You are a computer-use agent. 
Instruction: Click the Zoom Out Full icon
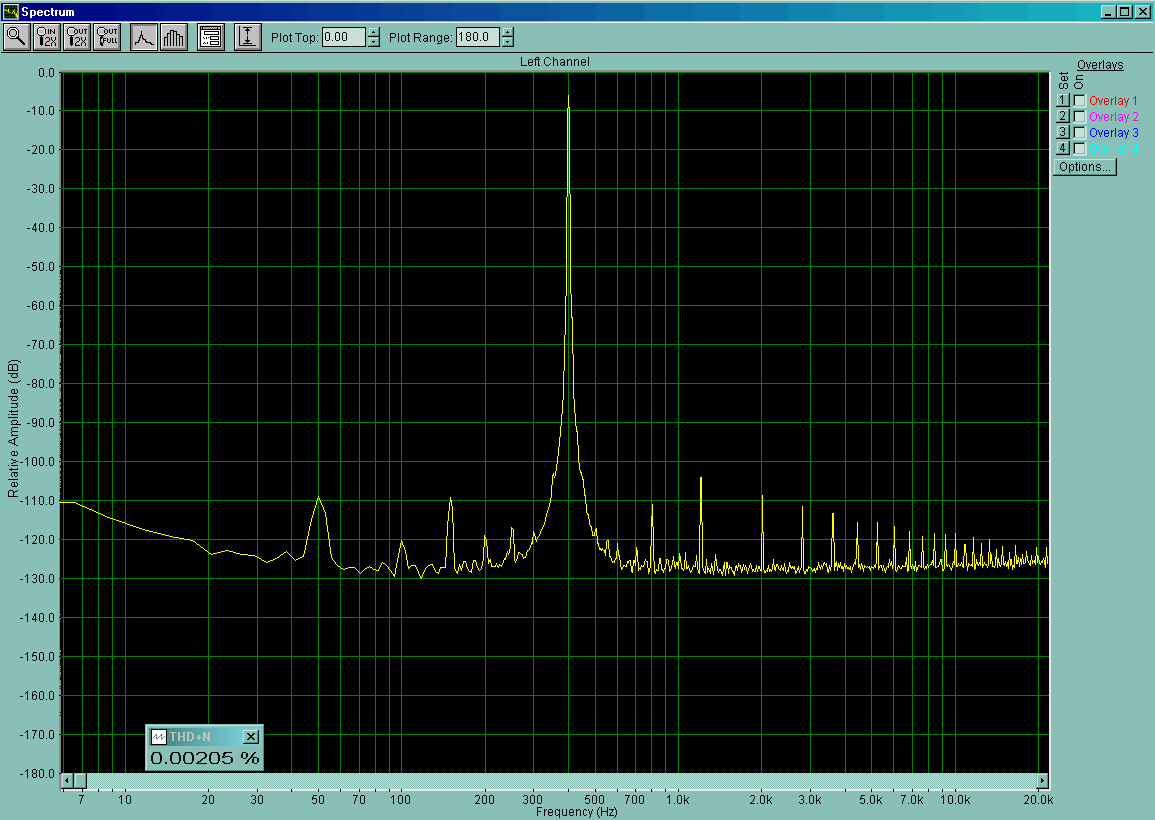[108, 37]
